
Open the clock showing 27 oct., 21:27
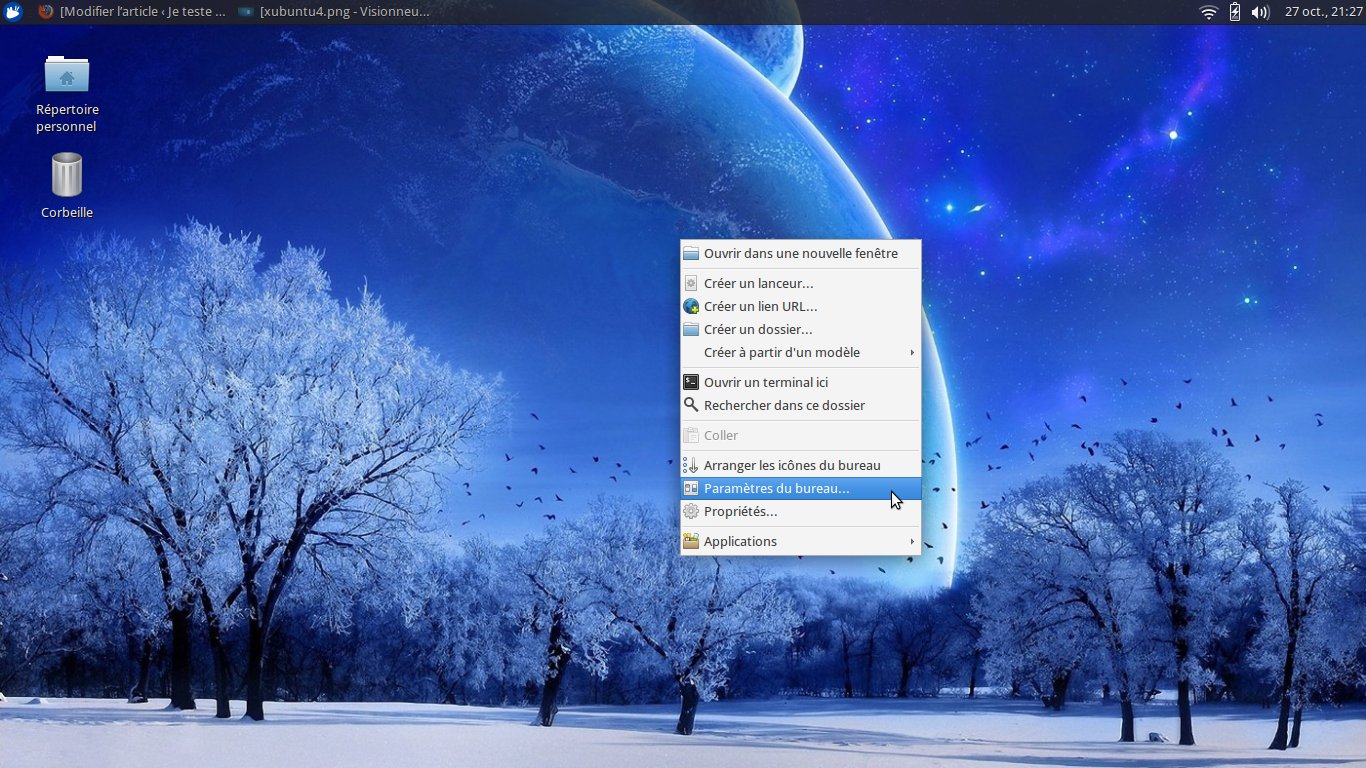click(1323, 12)
